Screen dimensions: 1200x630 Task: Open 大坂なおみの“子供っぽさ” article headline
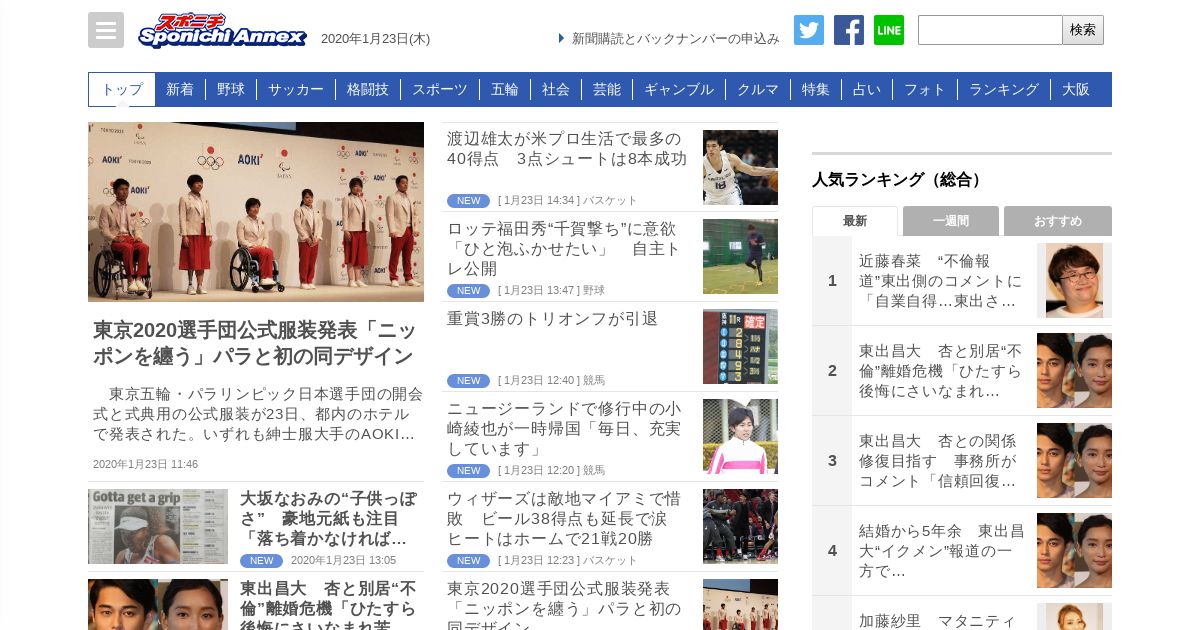pos(328,519)
